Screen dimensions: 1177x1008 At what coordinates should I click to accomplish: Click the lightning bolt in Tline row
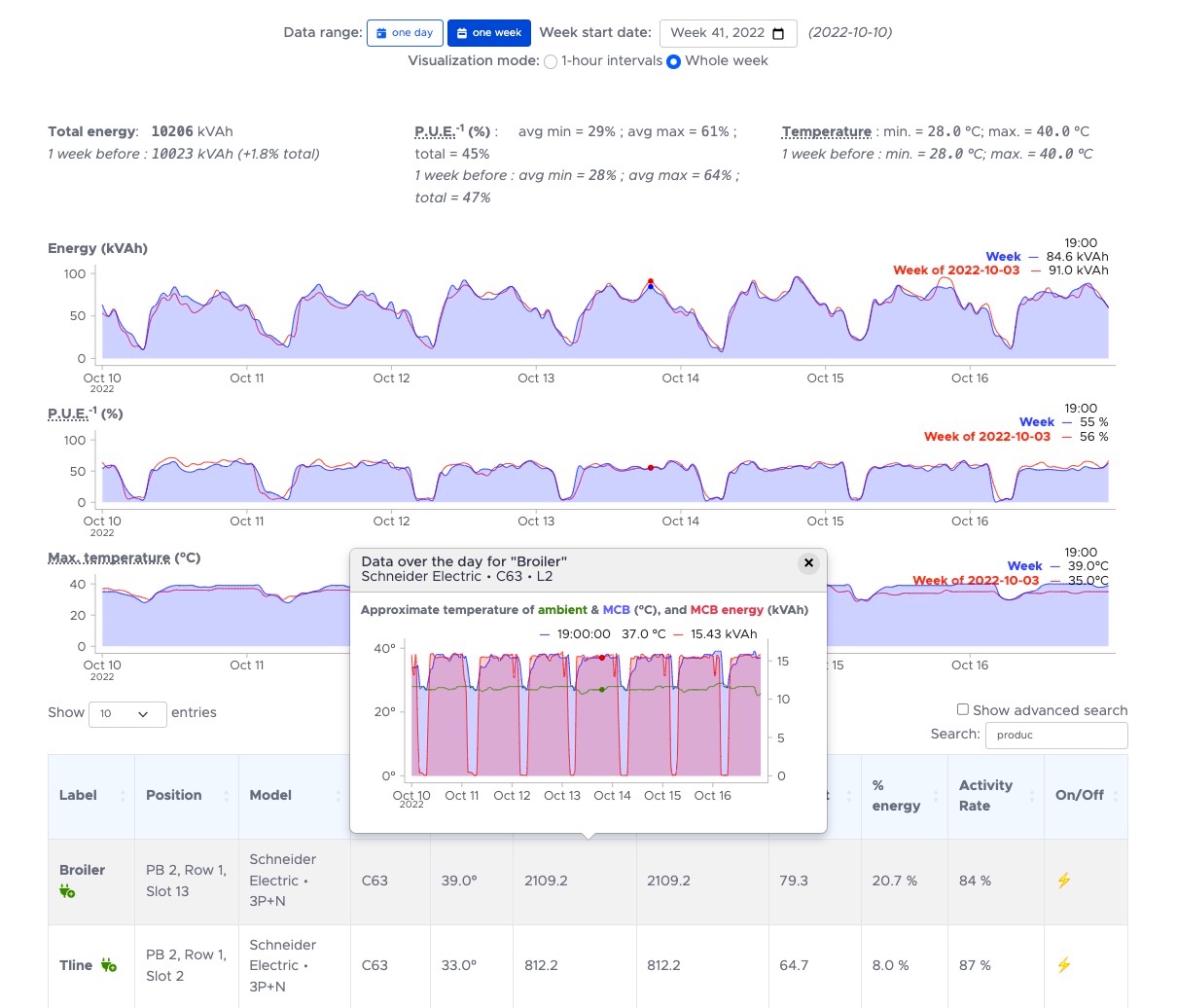tap(1063, 965)
